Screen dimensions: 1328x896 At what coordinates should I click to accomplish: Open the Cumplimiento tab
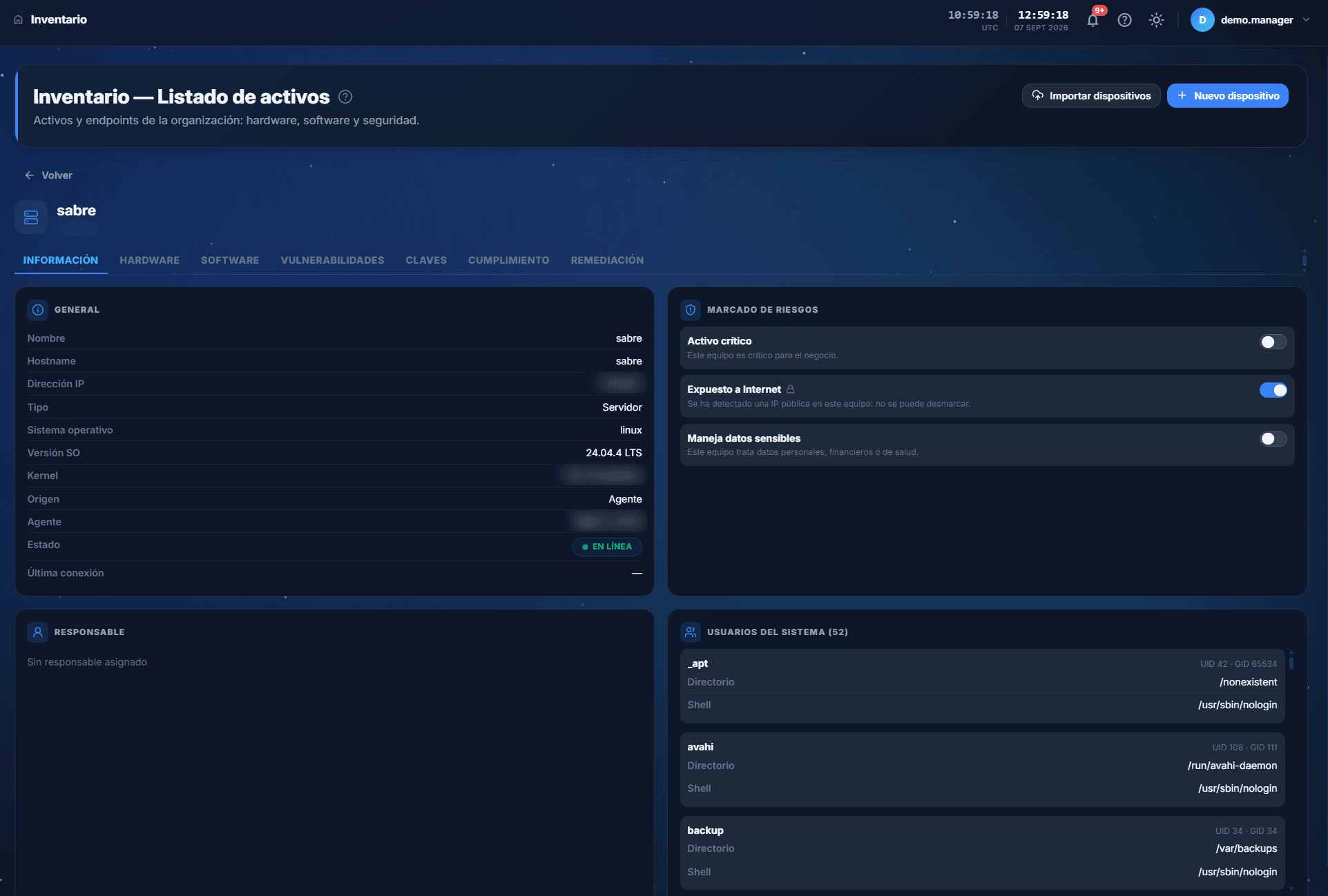(x=508, y=260)
